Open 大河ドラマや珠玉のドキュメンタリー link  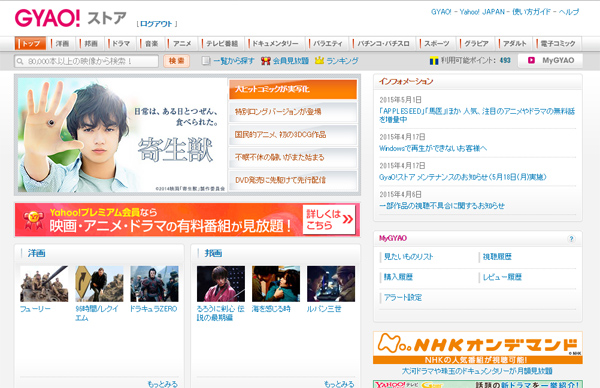pos(477,371)
